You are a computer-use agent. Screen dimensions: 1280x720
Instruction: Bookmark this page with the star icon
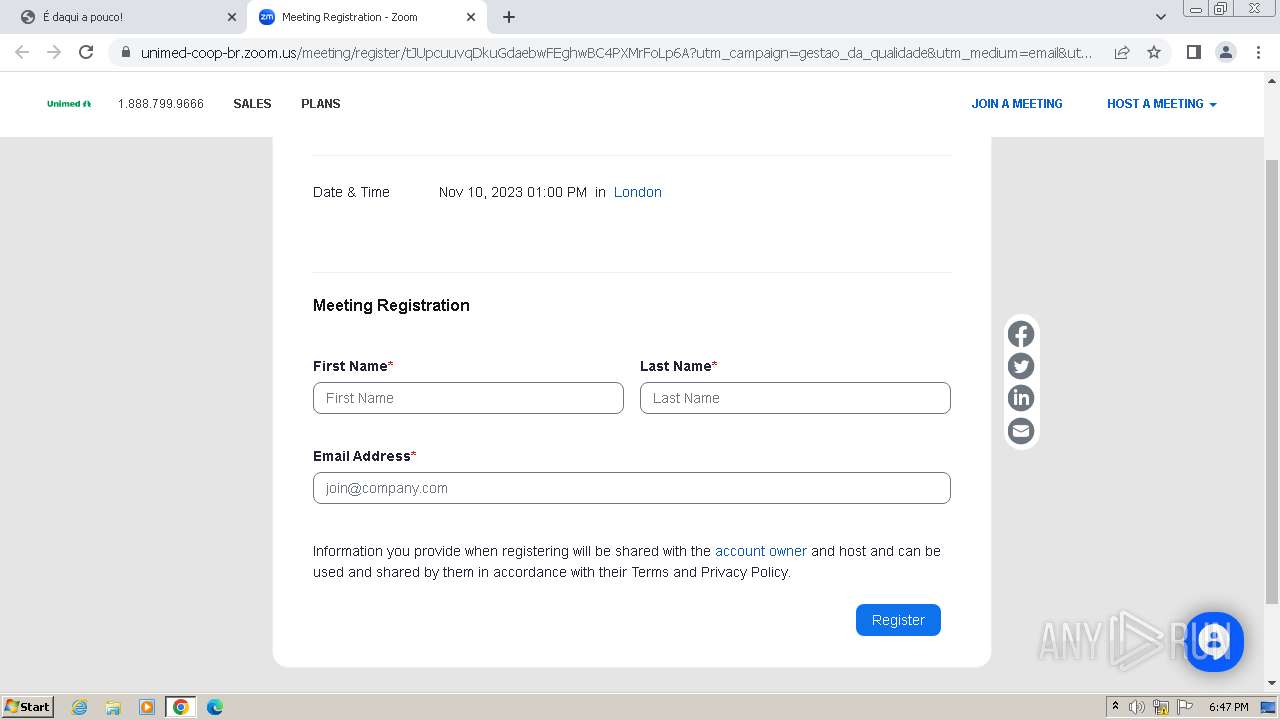point(1154,52)
